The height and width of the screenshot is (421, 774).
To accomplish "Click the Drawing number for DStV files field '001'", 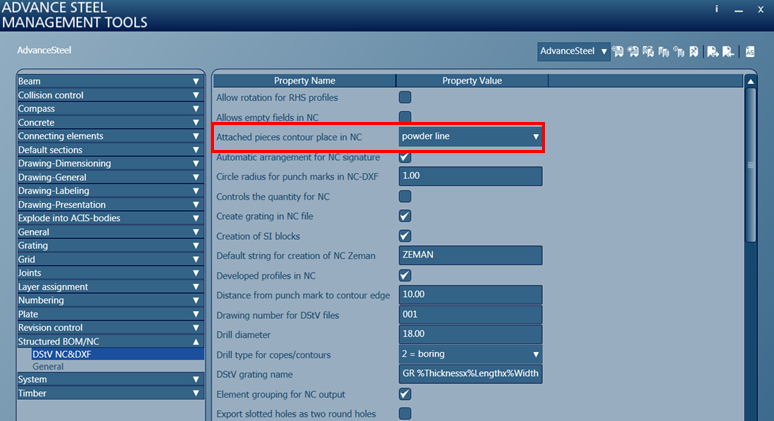I will point(470,314).
